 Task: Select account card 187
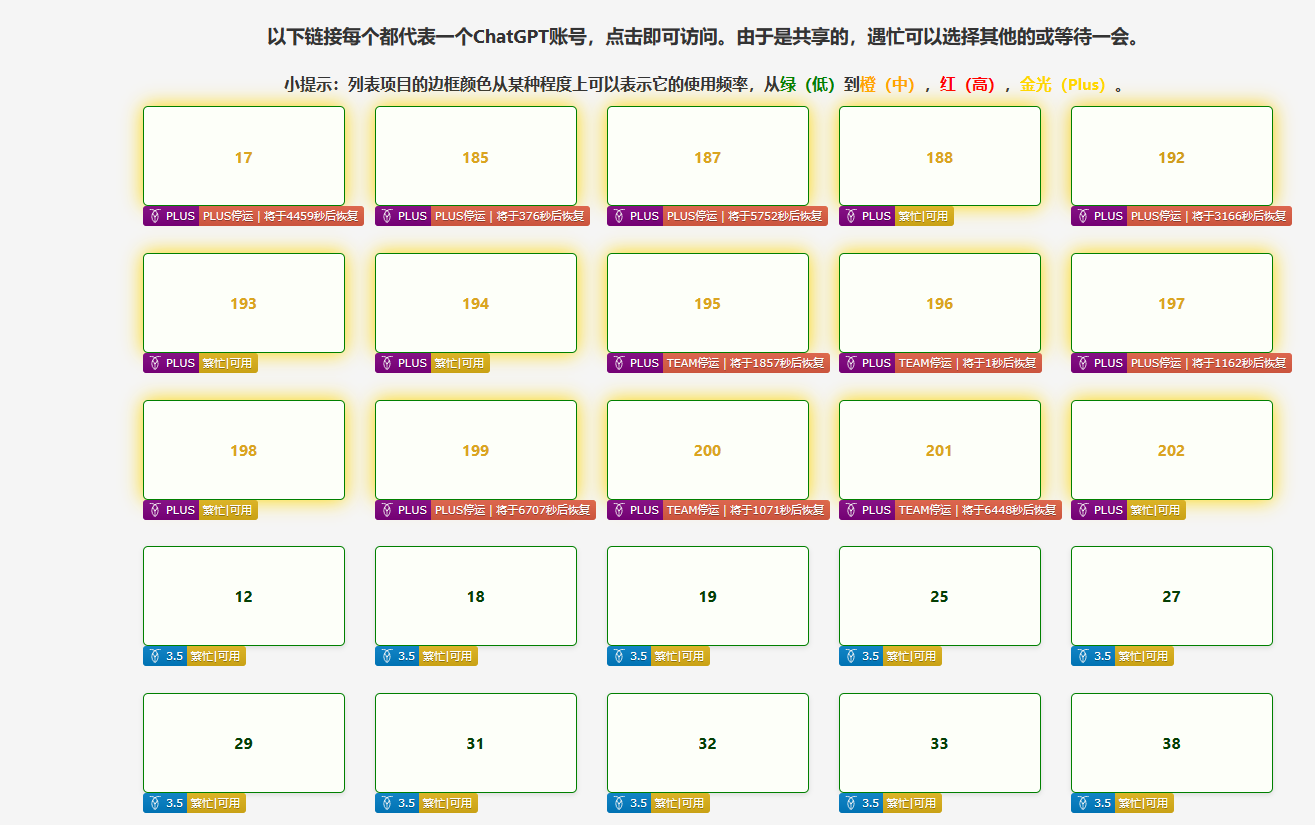(x=708, y=156)
